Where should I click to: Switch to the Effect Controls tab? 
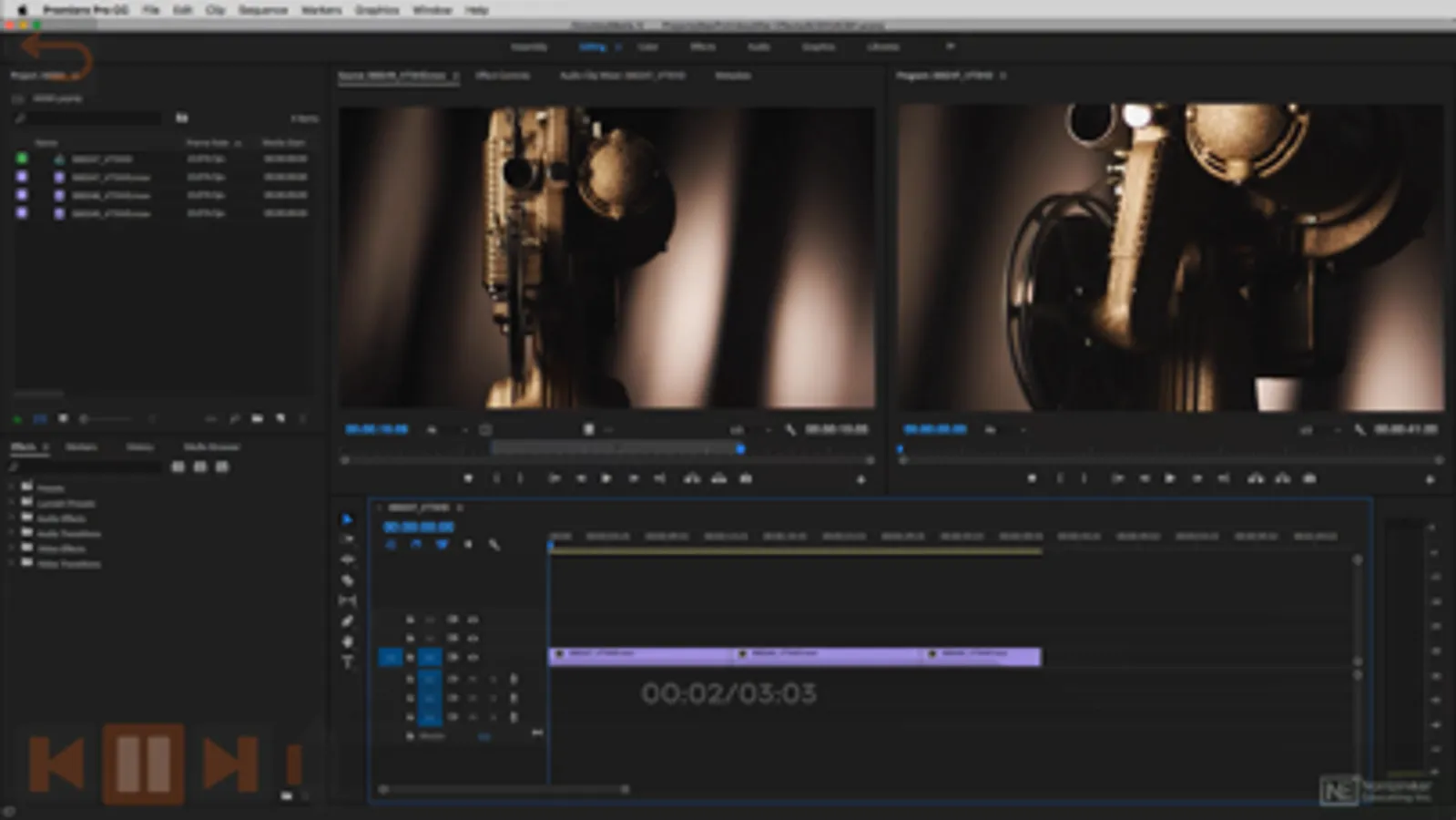[x=502, y=76]
